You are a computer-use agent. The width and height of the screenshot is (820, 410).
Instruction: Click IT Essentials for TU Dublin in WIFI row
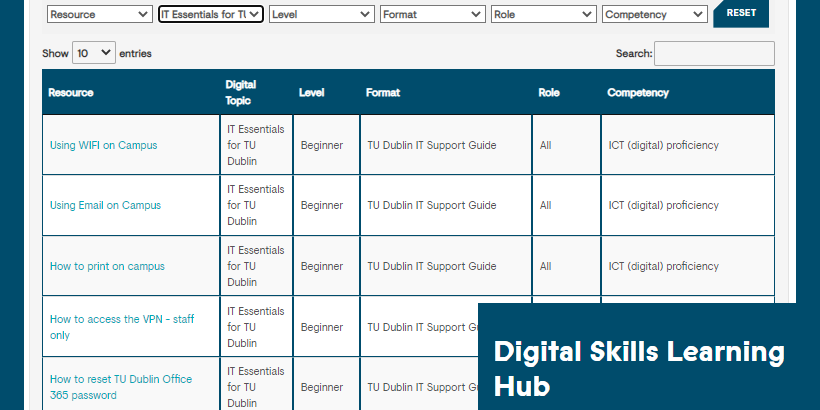(256, 145)
